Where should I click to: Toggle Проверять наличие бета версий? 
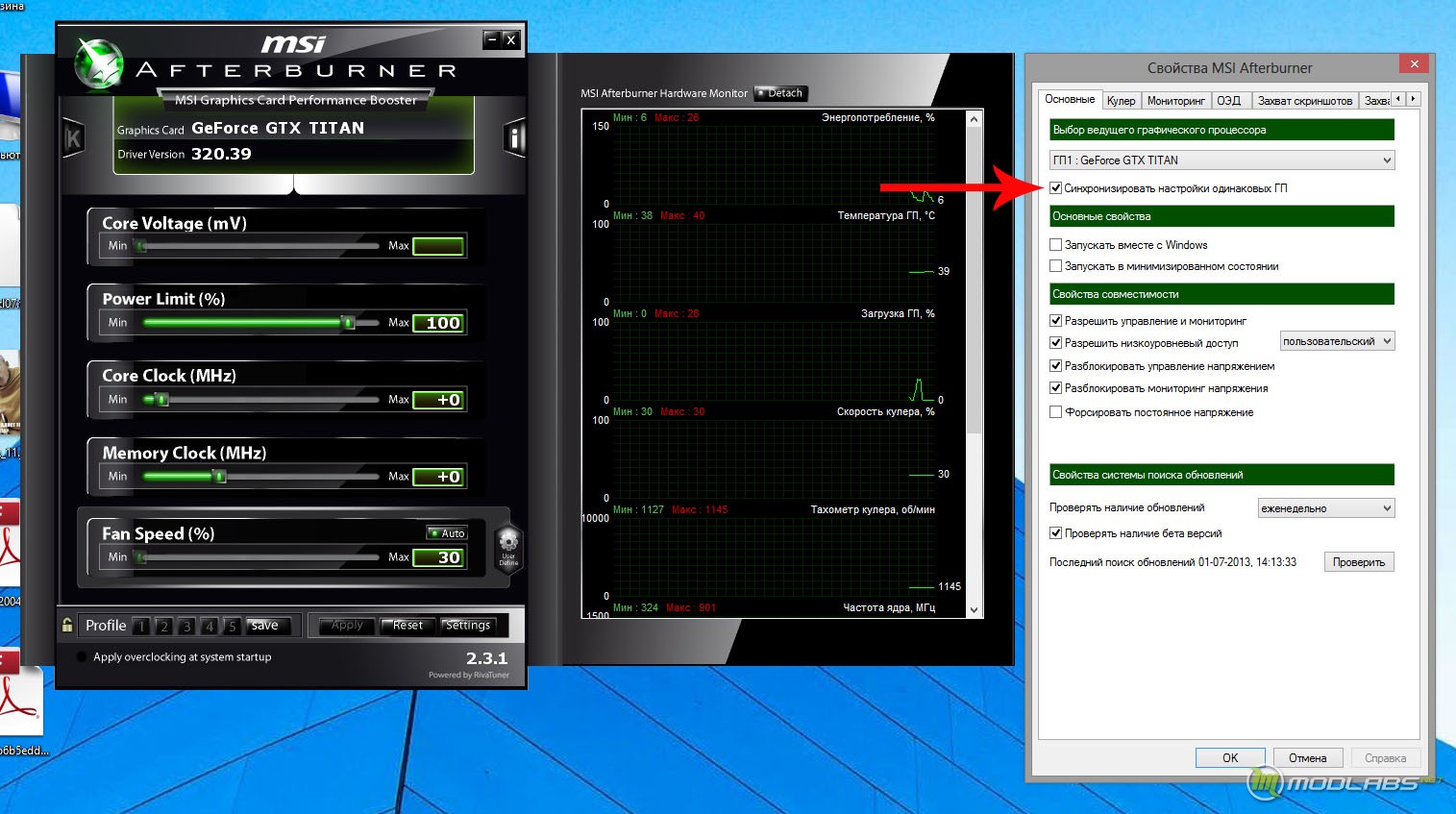point(1056,533)
